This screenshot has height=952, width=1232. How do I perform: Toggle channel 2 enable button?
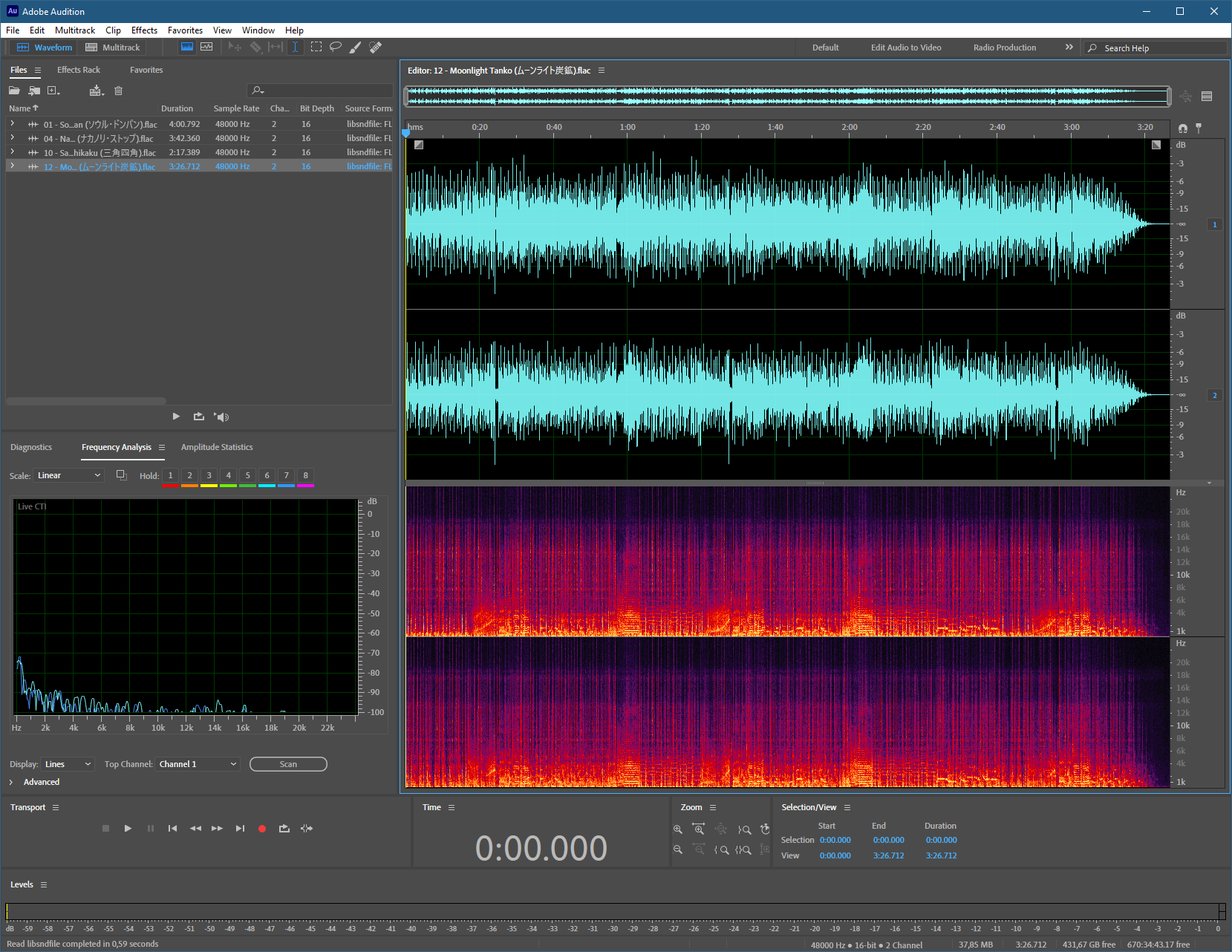pyautogui.click(x=1215, y=395)
